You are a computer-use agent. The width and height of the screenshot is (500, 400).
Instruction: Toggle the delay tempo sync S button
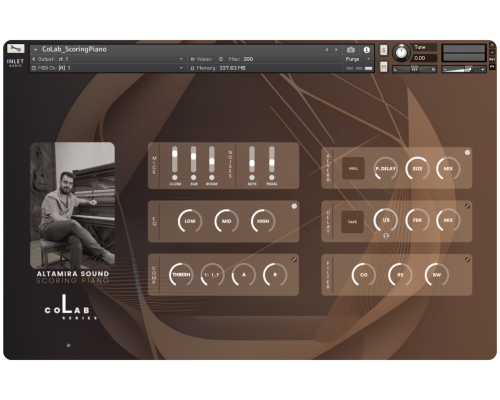(386, 236)
